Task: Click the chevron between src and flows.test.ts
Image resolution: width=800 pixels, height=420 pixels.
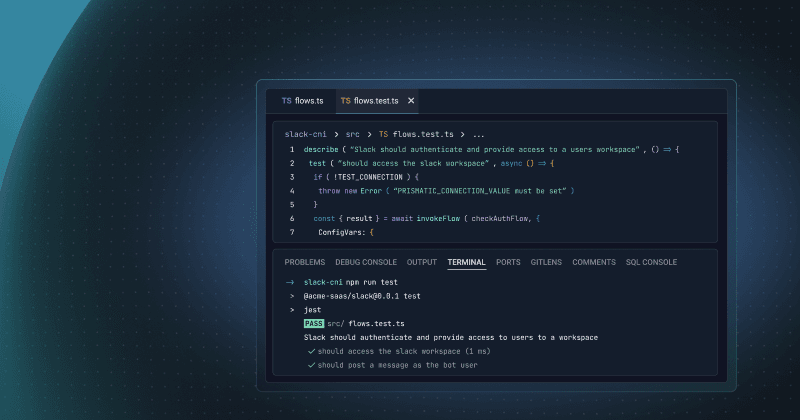Action: [369, 135]
